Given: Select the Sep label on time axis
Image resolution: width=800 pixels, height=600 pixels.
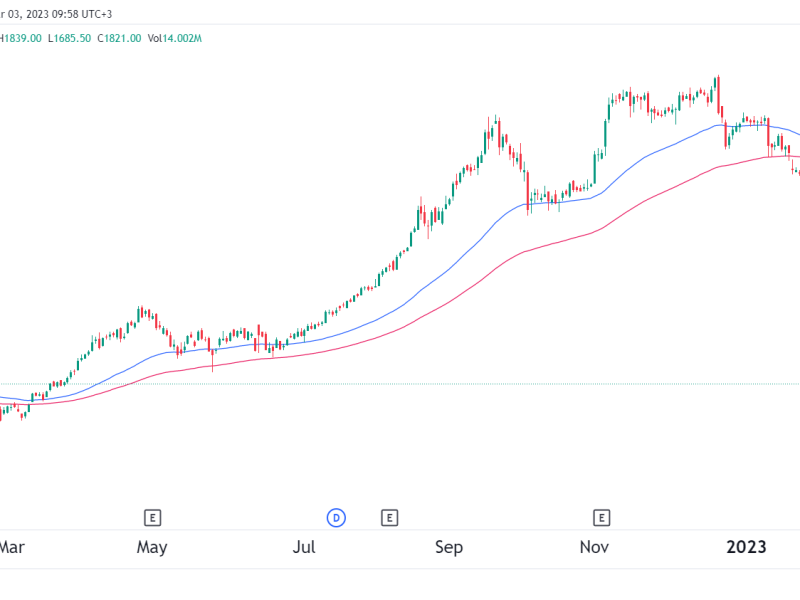Looking at the screenshot, I should point(449,547).
